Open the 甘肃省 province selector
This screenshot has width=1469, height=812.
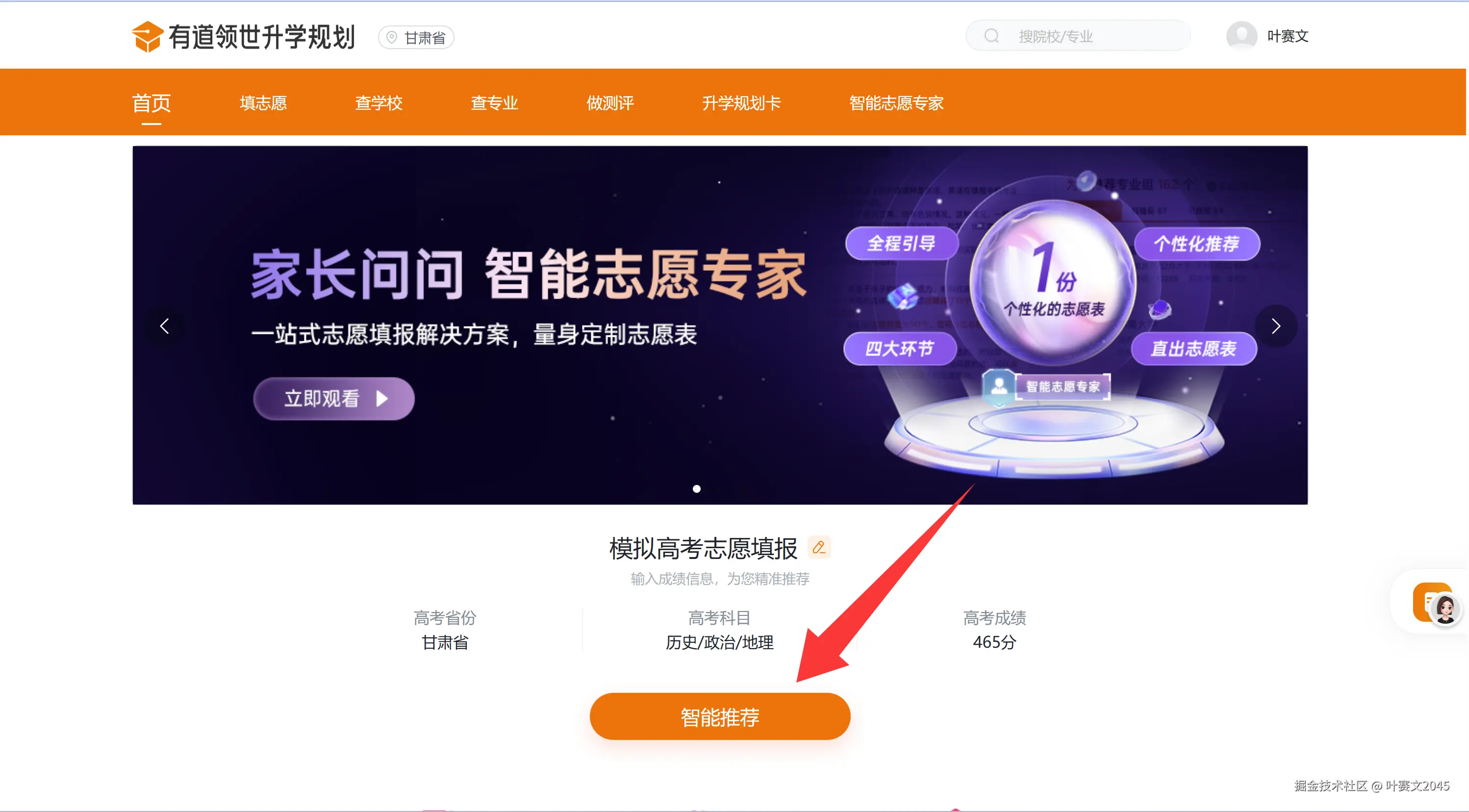416,38
